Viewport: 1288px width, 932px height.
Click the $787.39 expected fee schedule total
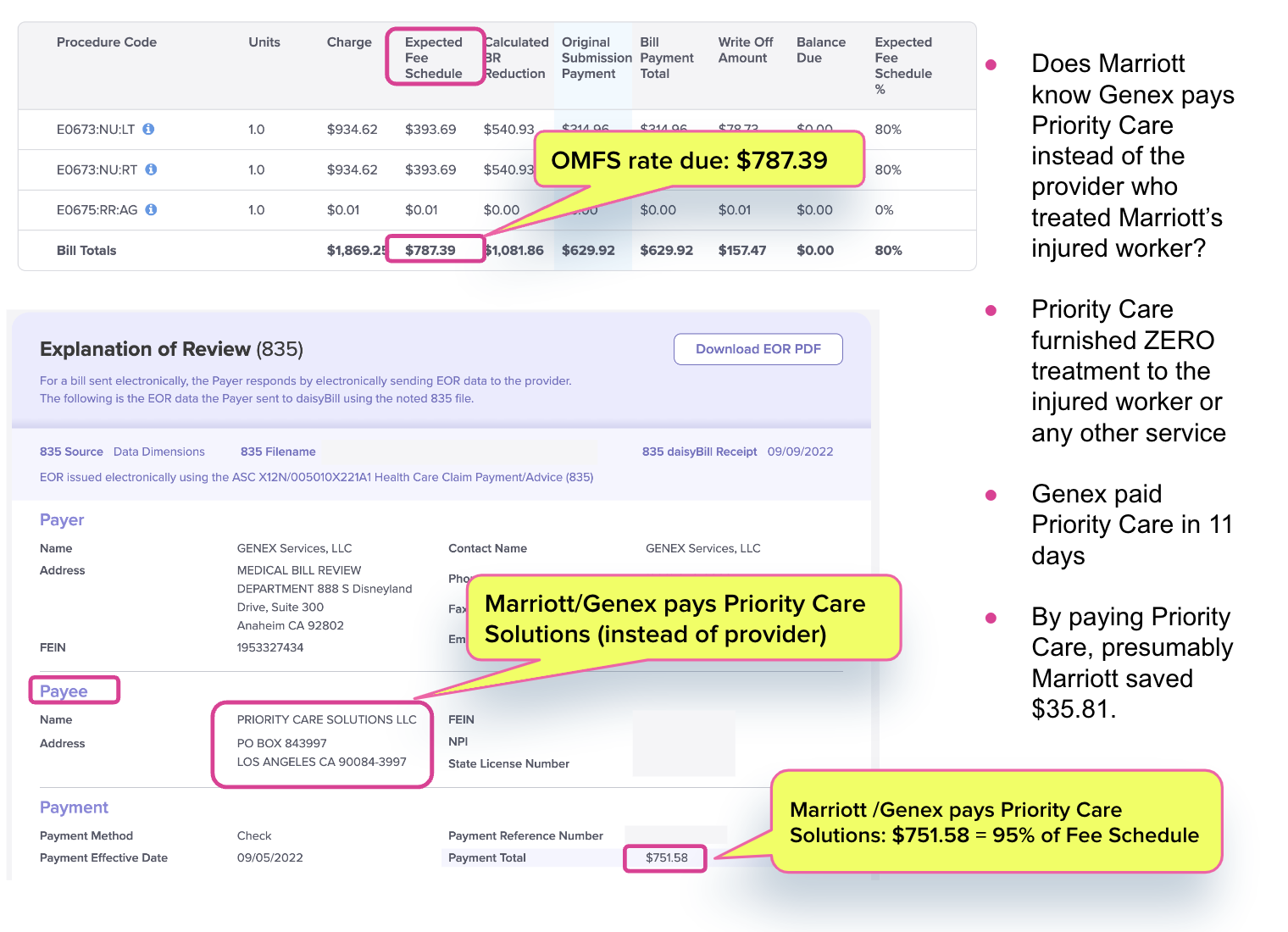(x=430, y=251)
